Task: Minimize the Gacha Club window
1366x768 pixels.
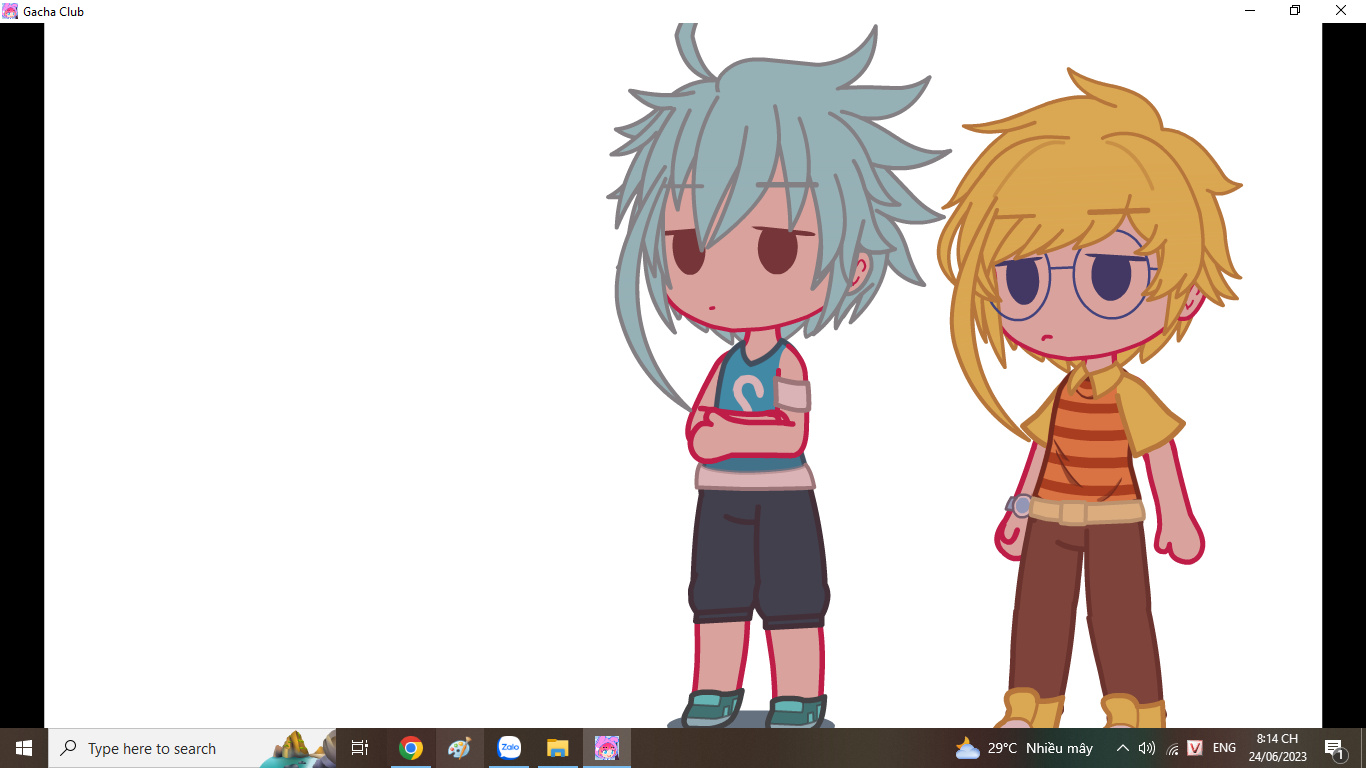Action: click(1250, 11)
